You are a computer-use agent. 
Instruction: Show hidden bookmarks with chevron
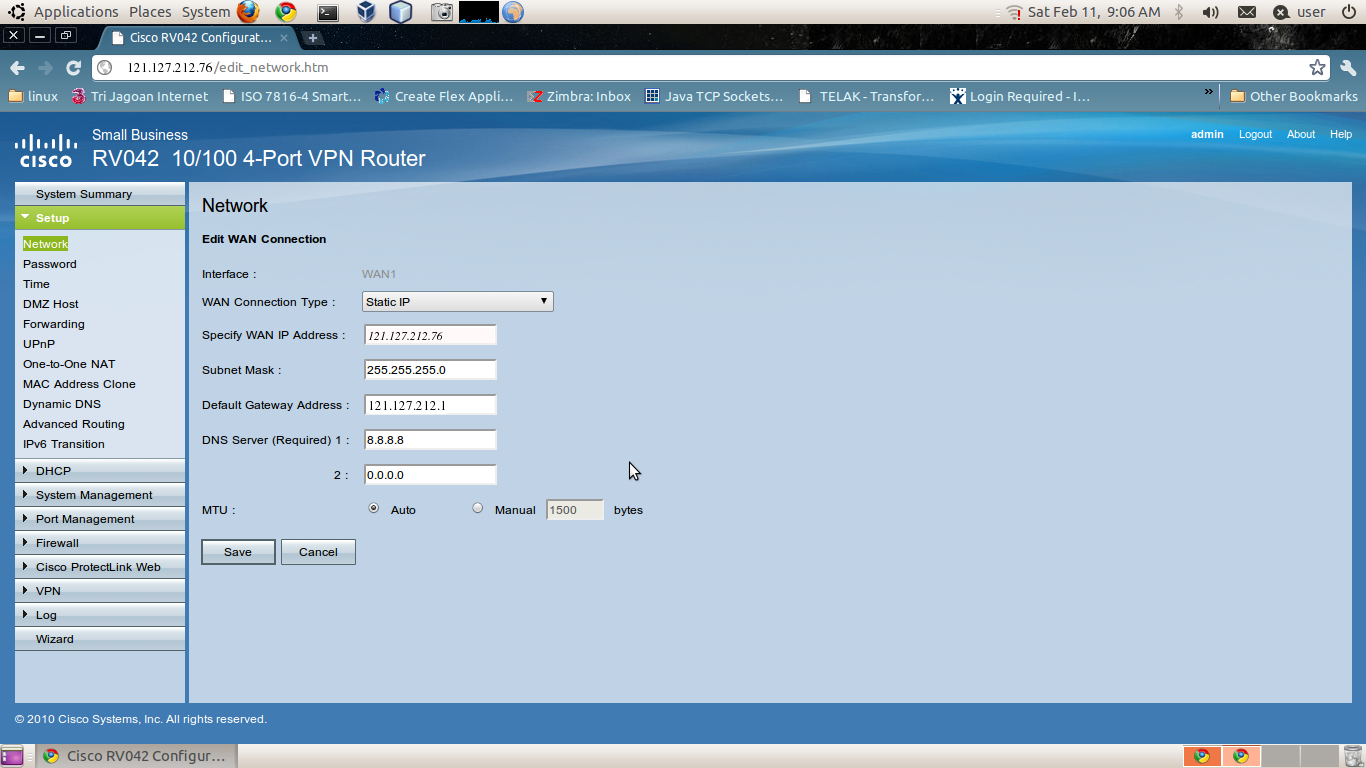[x=1208, y=92]
